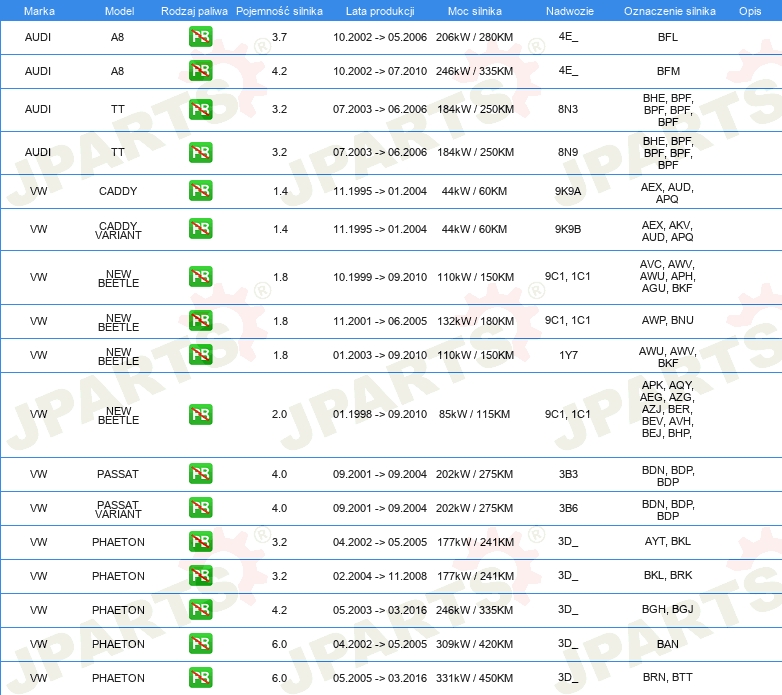Click the Rodzaj paliwa column header
Image resolution: width=782 pixels, height=695 pixels.
coord(194,10)
